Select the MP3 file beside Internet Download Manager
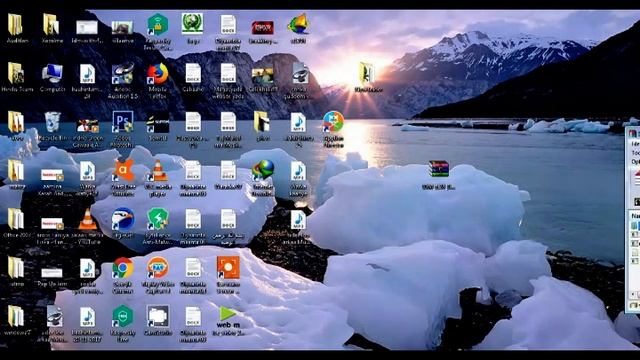Image resolution: width=640 pixels, height=360 pixels. pyautogui.click(x=298, y=171)
